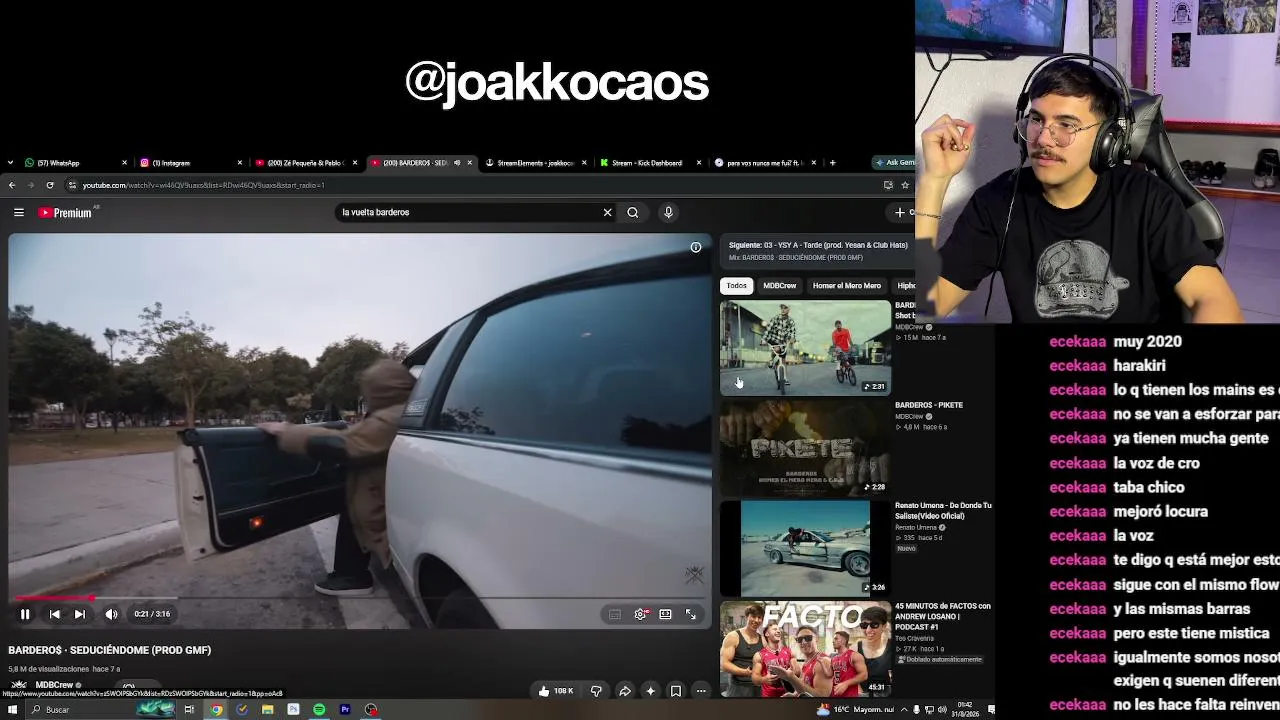Image resolution: width=1280 pixels, height=720 pixels.
Task: Switch player to theater mode
Action: click(665, 614)
